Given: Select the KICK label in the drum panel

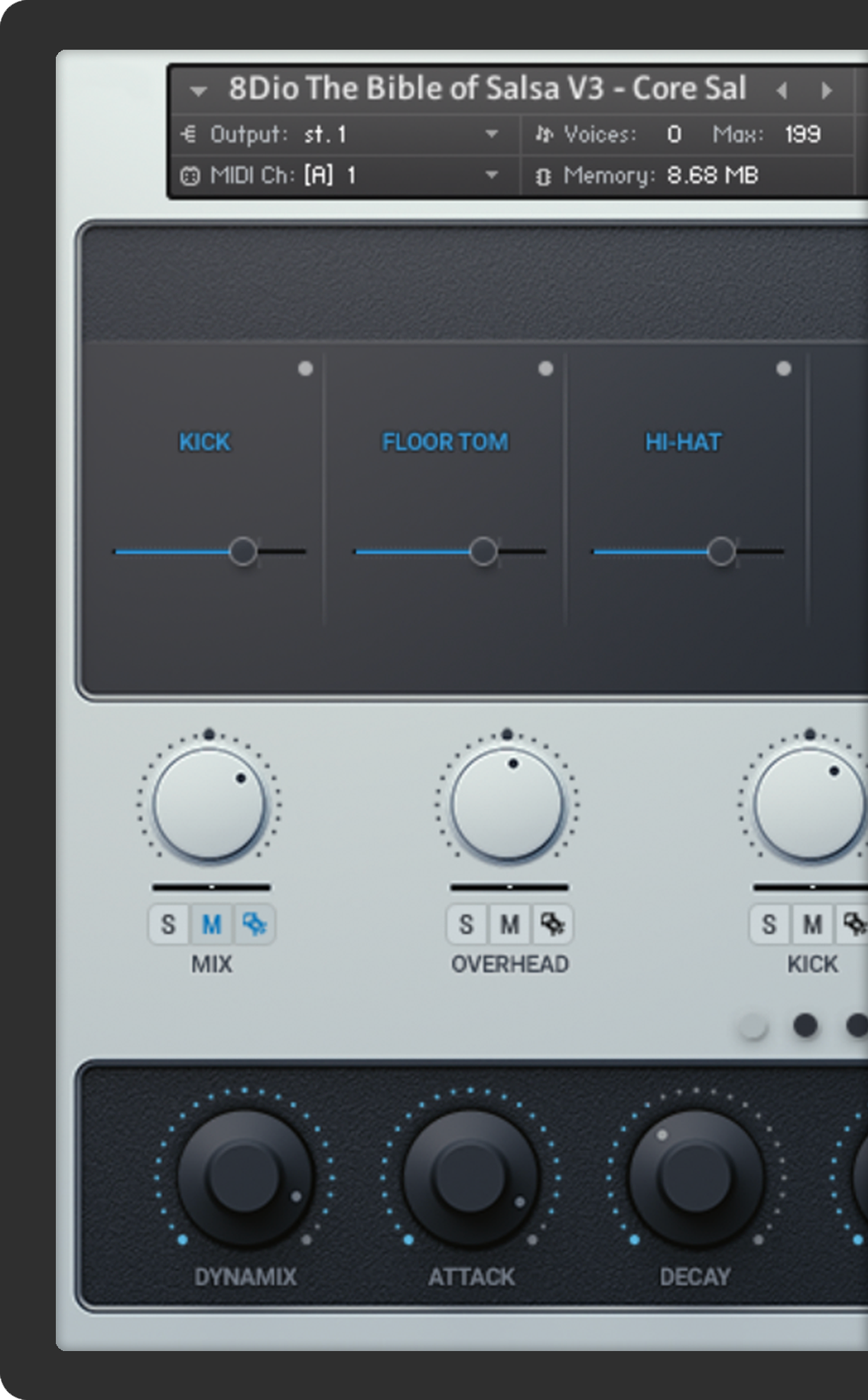Looking at the screenshot, I should (x=204, y=442).
